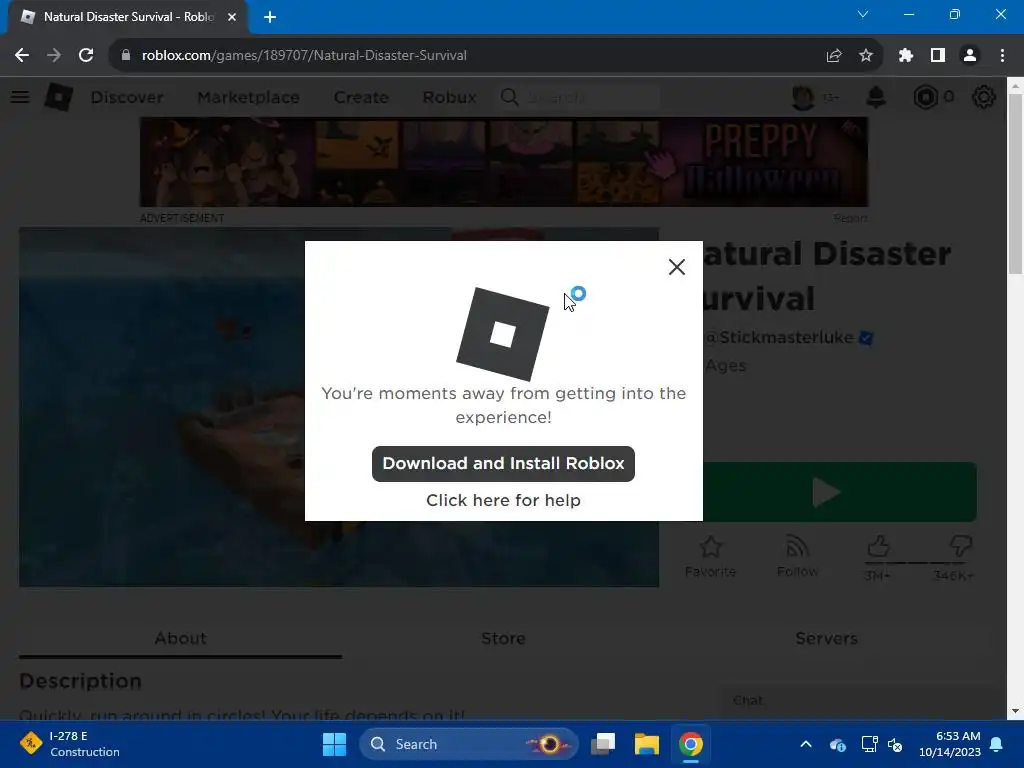The height and width of the screenshot is (768, 1024).
Task: Switch to the About tab
Action: point(180,639)
